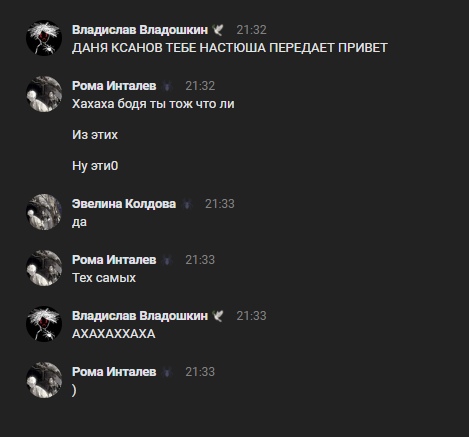
Task: Click spider icon beside Рома Инталев's last message
Action: pos(167,372)
